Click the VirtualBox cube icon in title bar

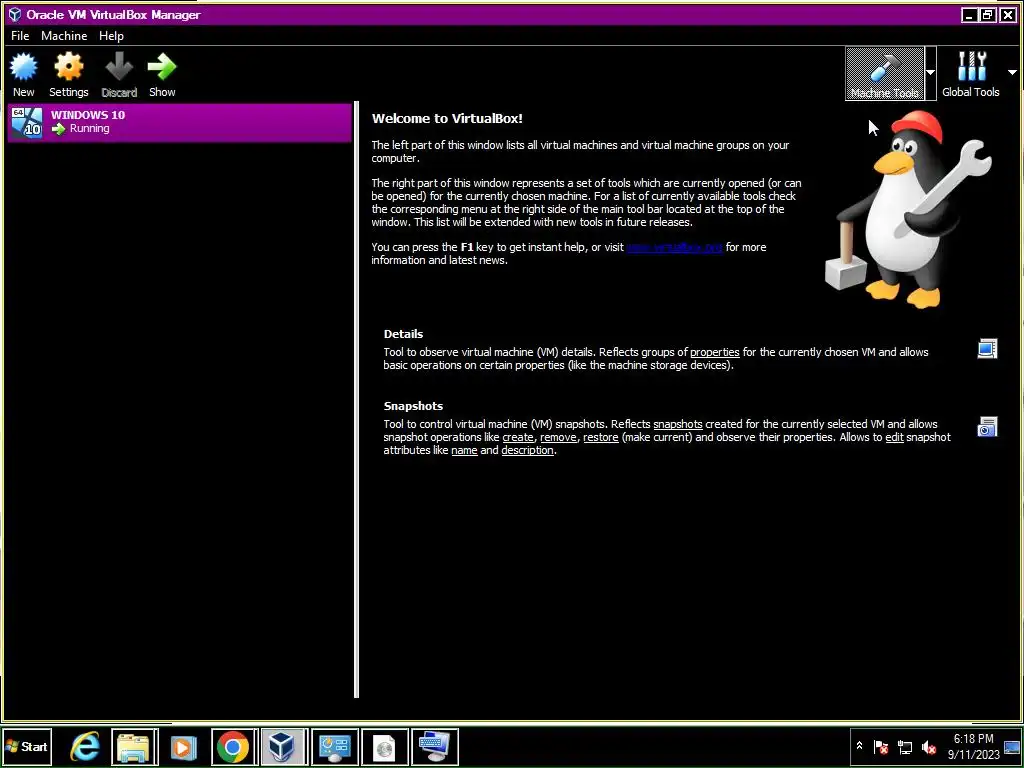coord(14,14)
